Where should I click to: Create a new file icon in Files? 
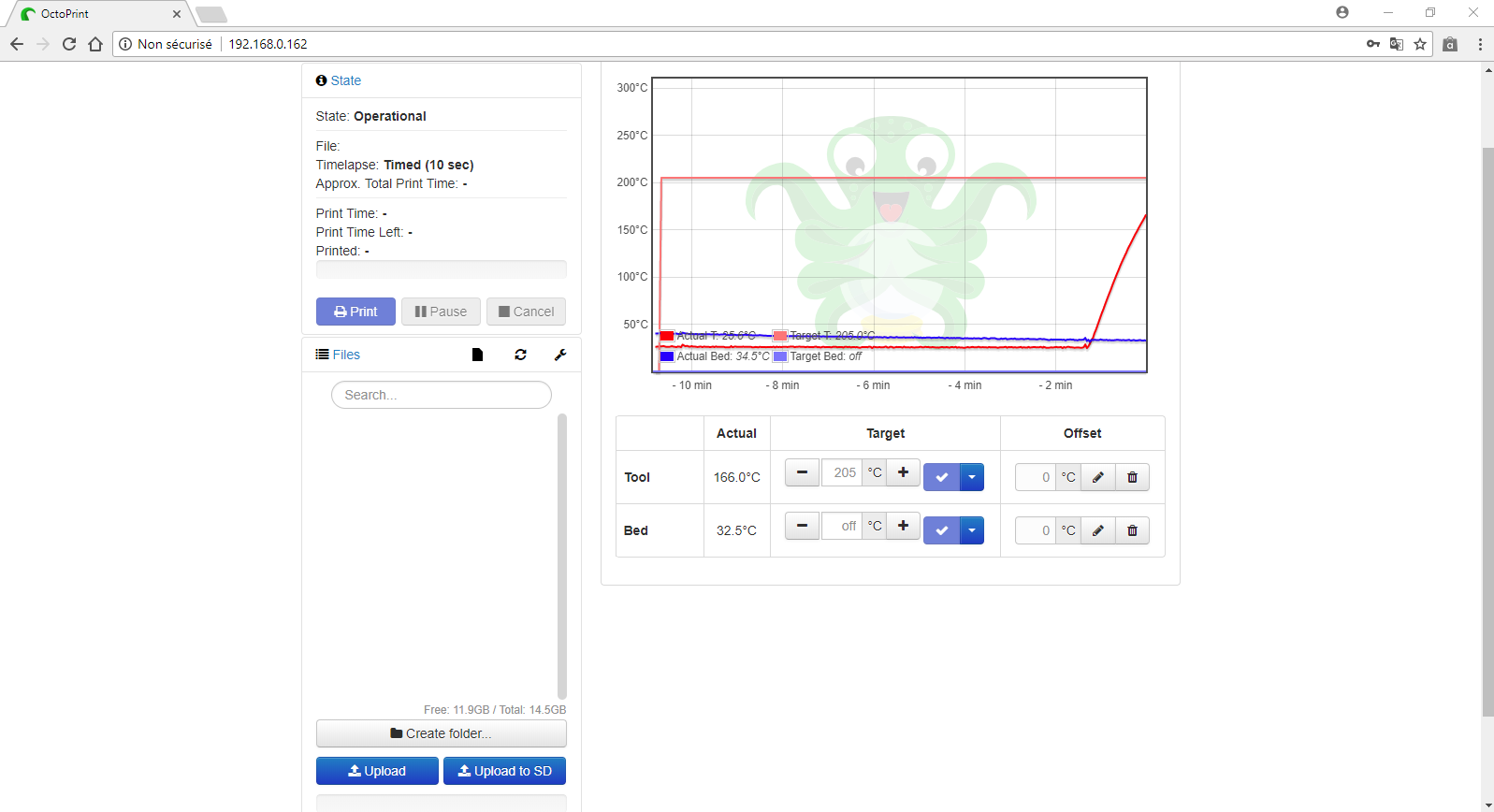point(477,355)
